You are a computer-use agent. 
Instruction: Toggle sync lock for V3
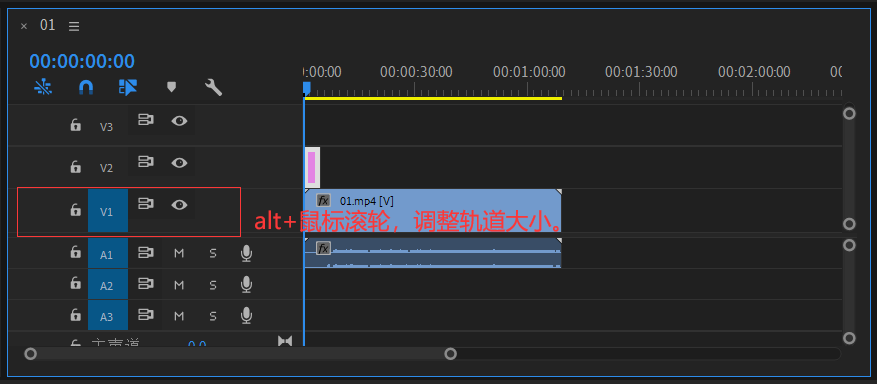[x=146, y=120]
